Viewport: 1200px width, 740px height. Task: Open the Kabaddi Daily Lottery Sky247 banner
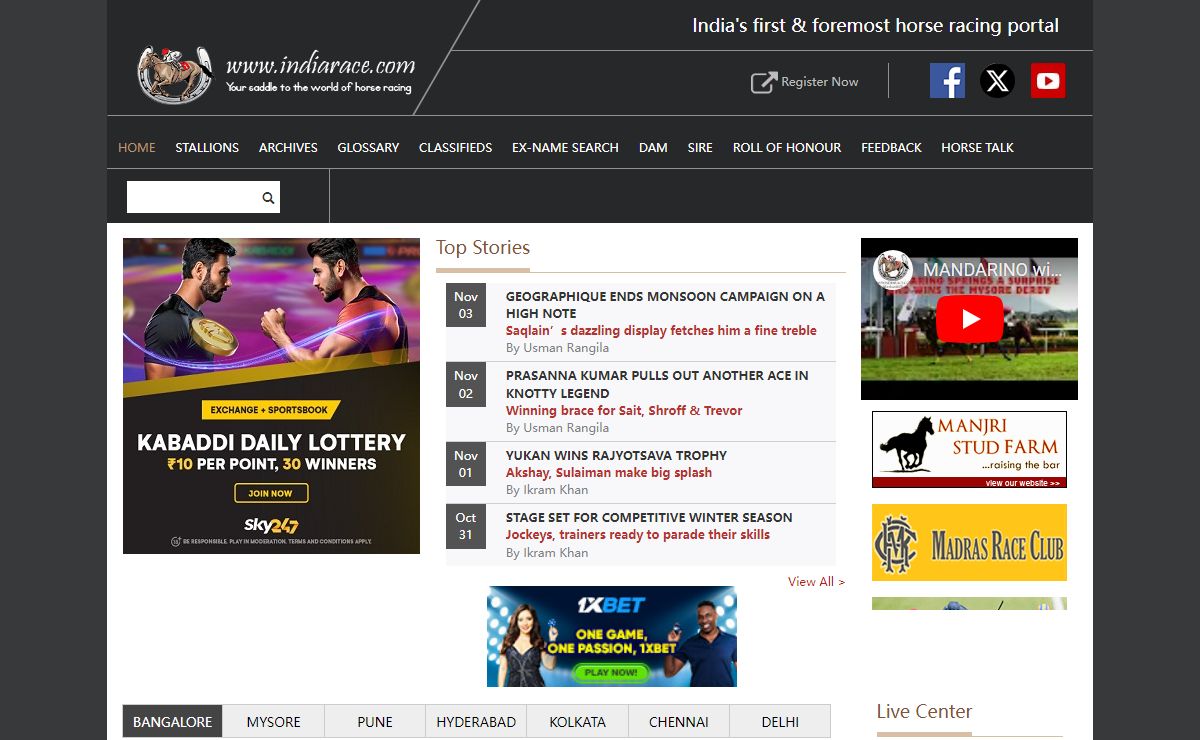tap(271, 396)
